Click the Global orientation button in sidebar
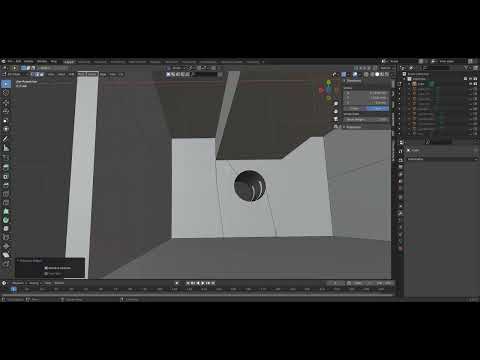480x360 pixels. point(355,108)
